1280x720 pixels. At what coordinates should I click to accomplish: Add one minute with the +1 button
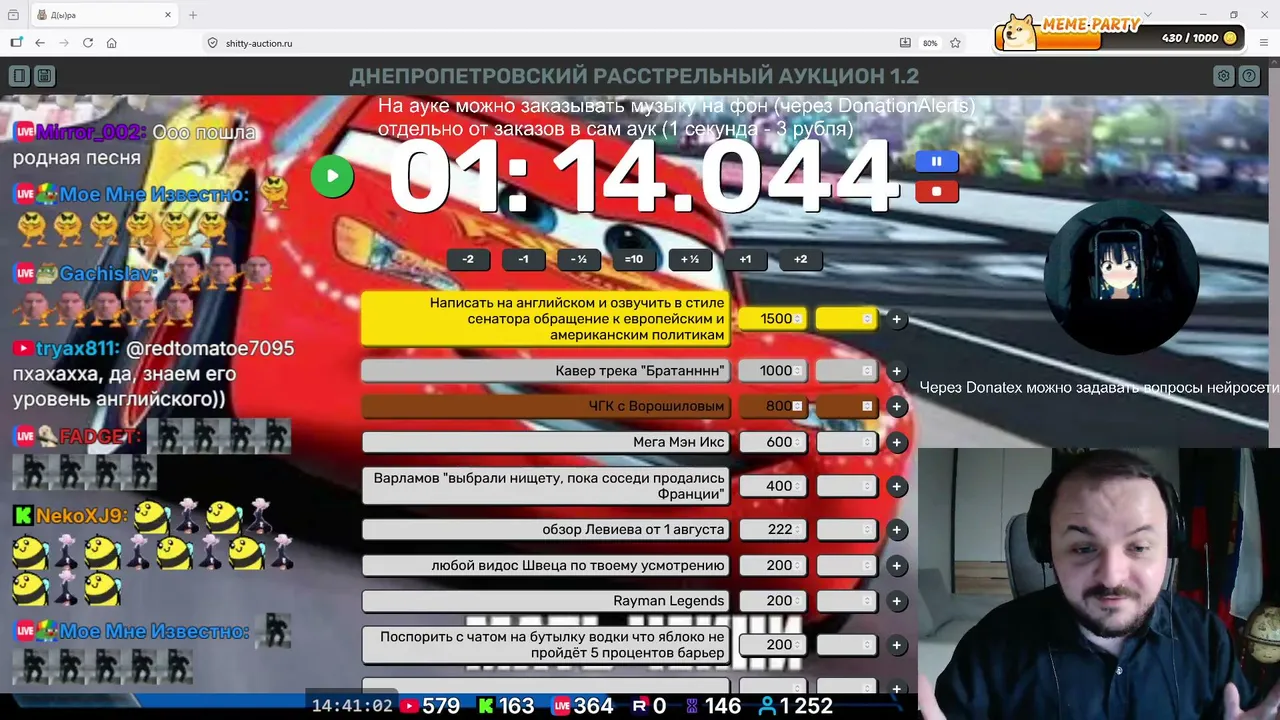745,259
